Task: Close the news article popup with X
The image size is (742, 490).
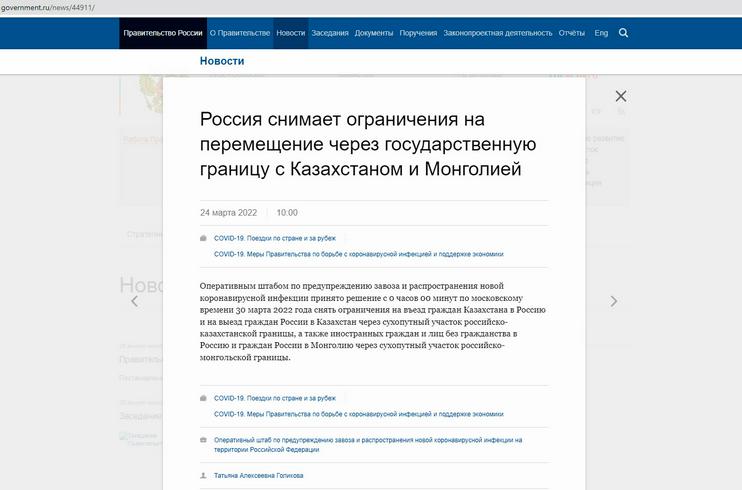Action: 621,96
